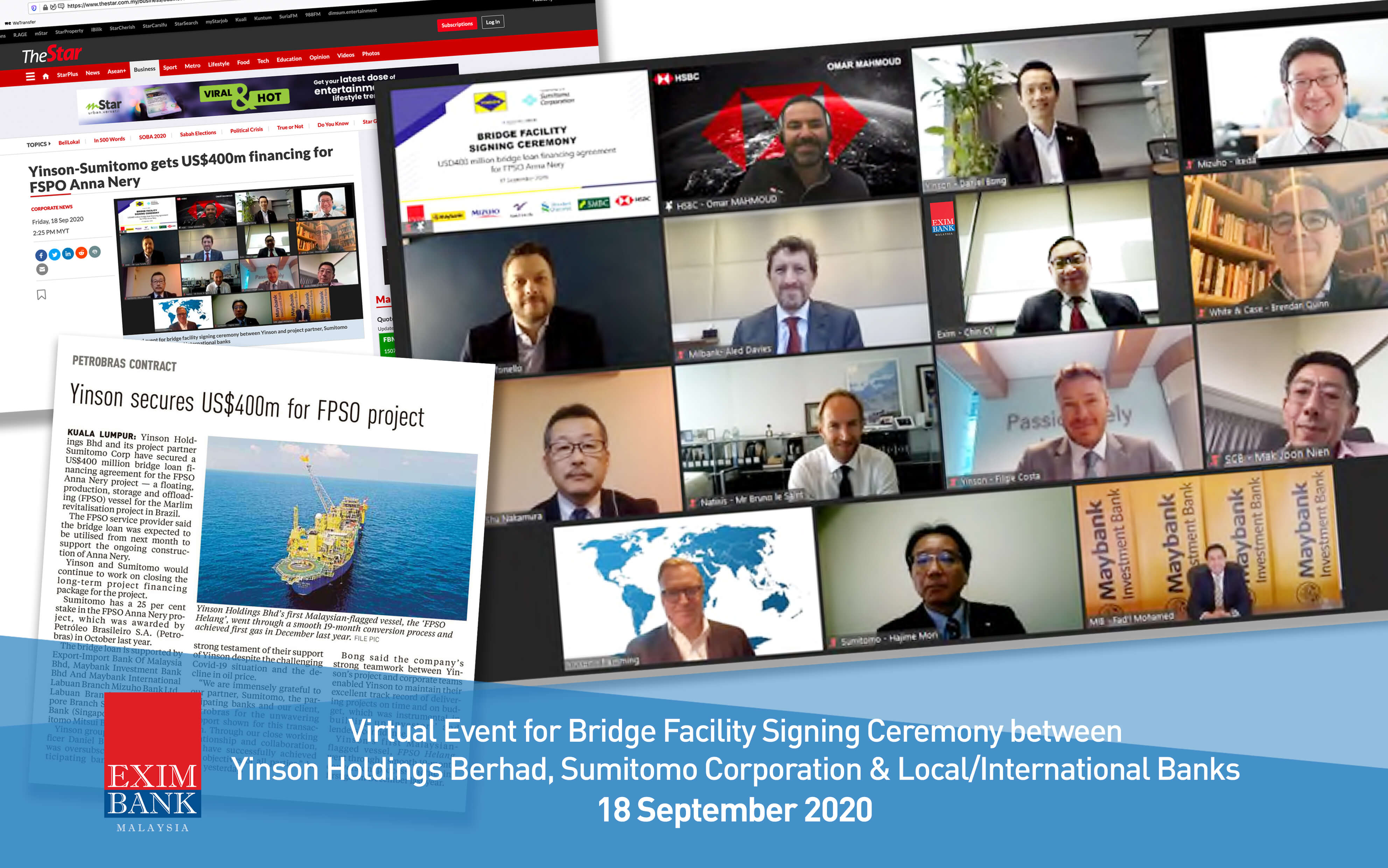Open the 988FM link in the top bar

coord(313,14)
